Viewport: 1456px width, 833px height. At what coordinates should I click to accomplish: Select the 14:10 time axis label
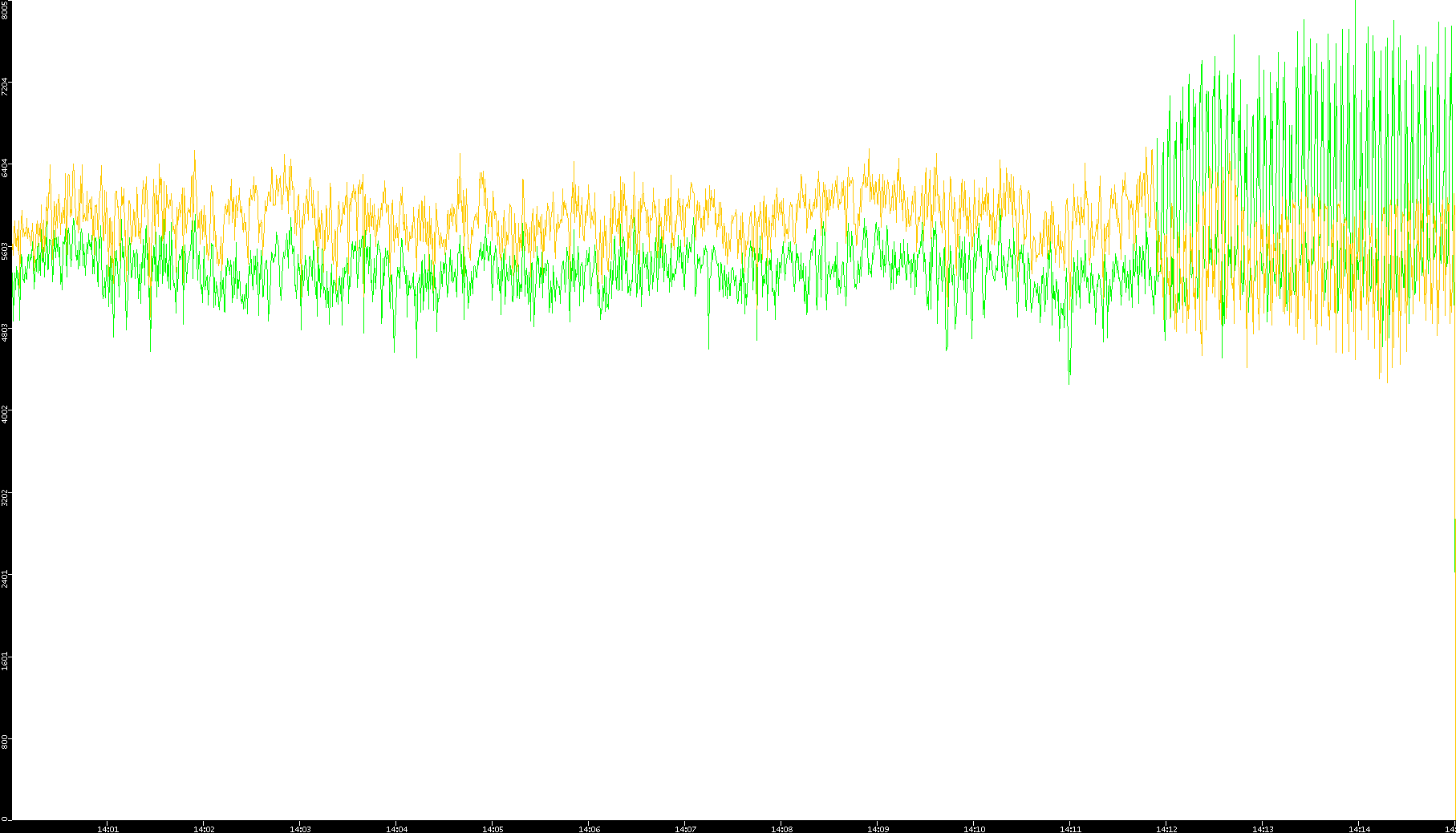[974, 829]
